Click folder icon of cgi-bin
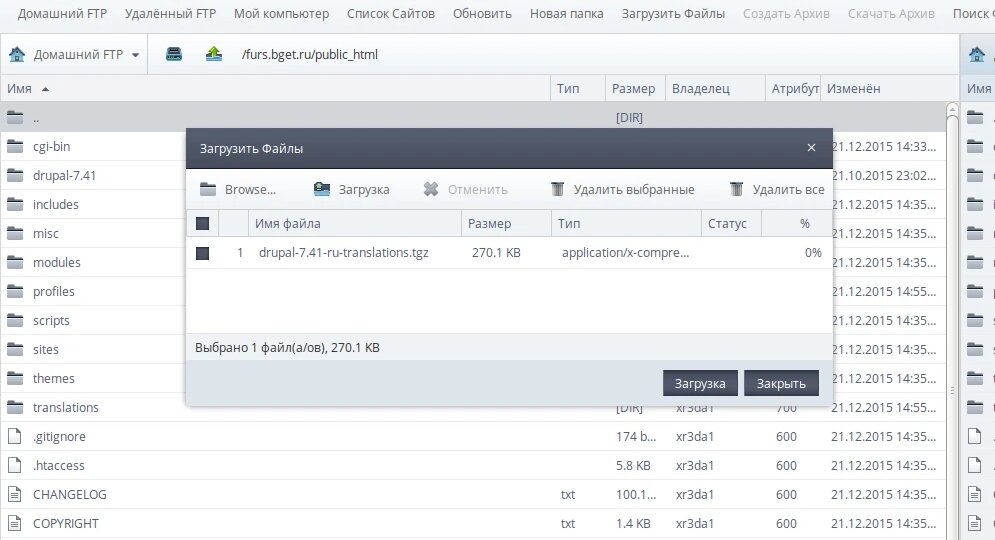The width and height of the screenshot is (995, 540). click(15, 147)
